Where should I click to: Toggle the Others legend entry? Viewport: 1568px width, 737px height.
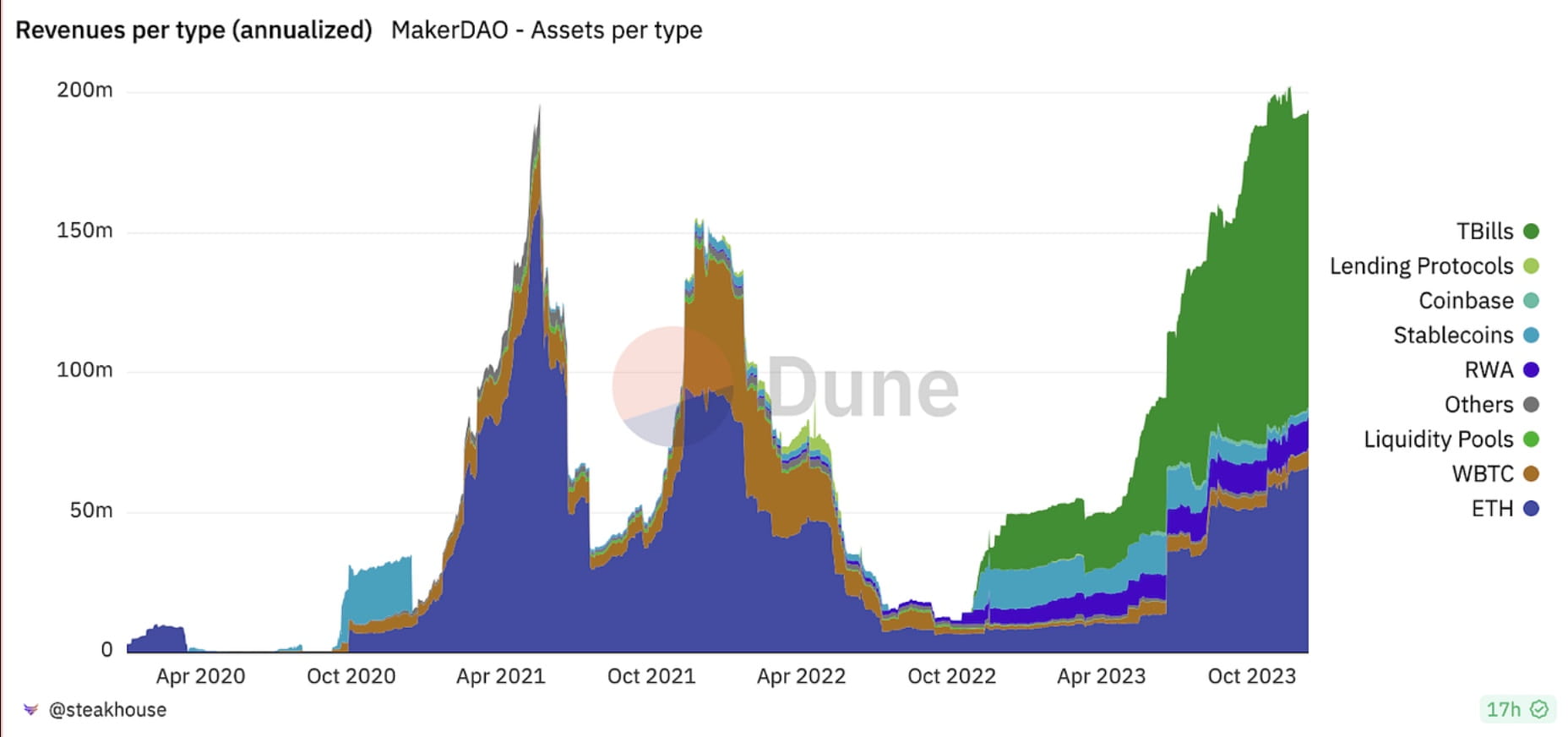pos(1491,404)
